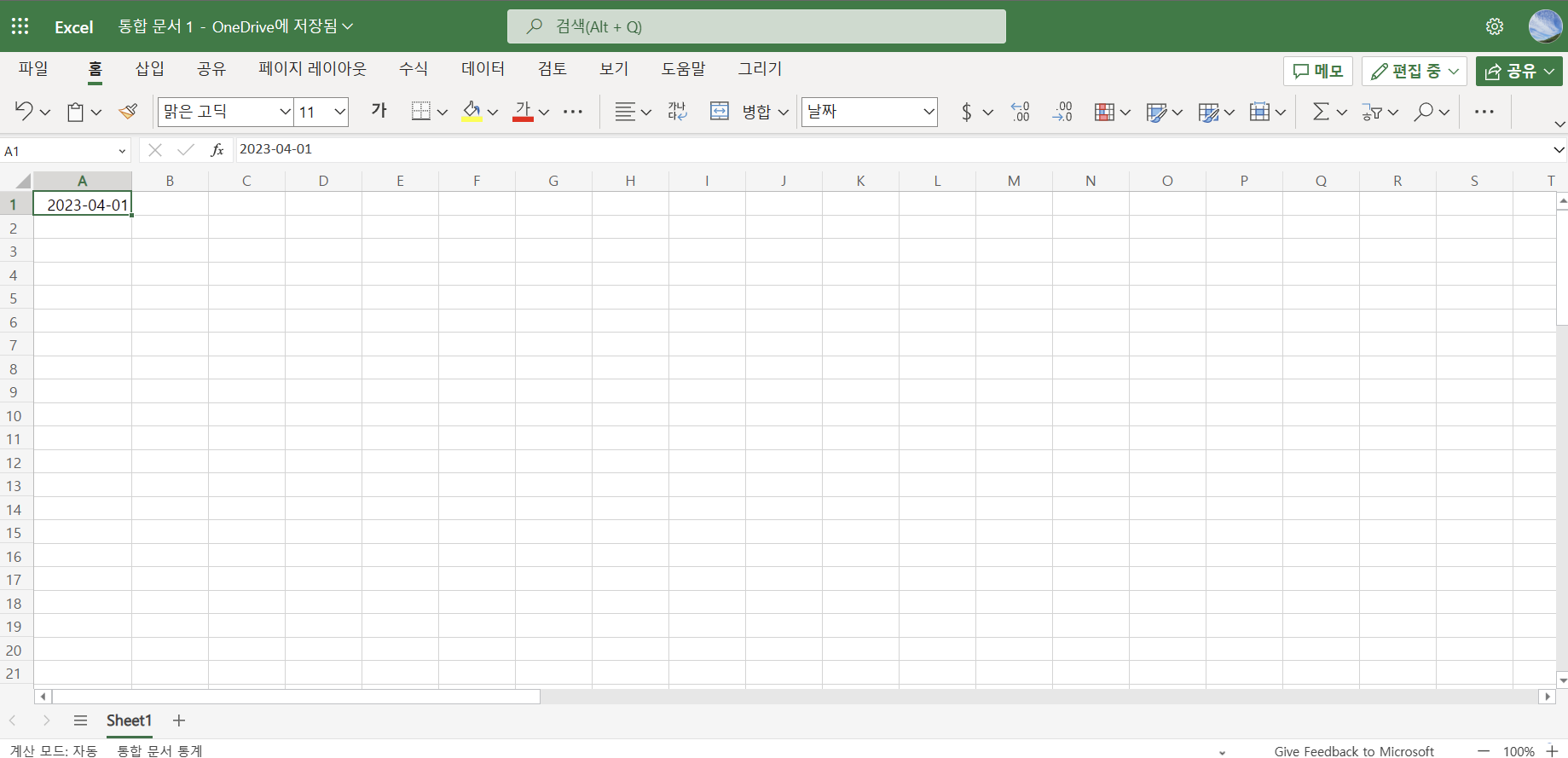This screenshot has height=758, width=1568.
Task: Expand fill color dropdown arrow
Action: pyautogui.click(x=493, y=112)
